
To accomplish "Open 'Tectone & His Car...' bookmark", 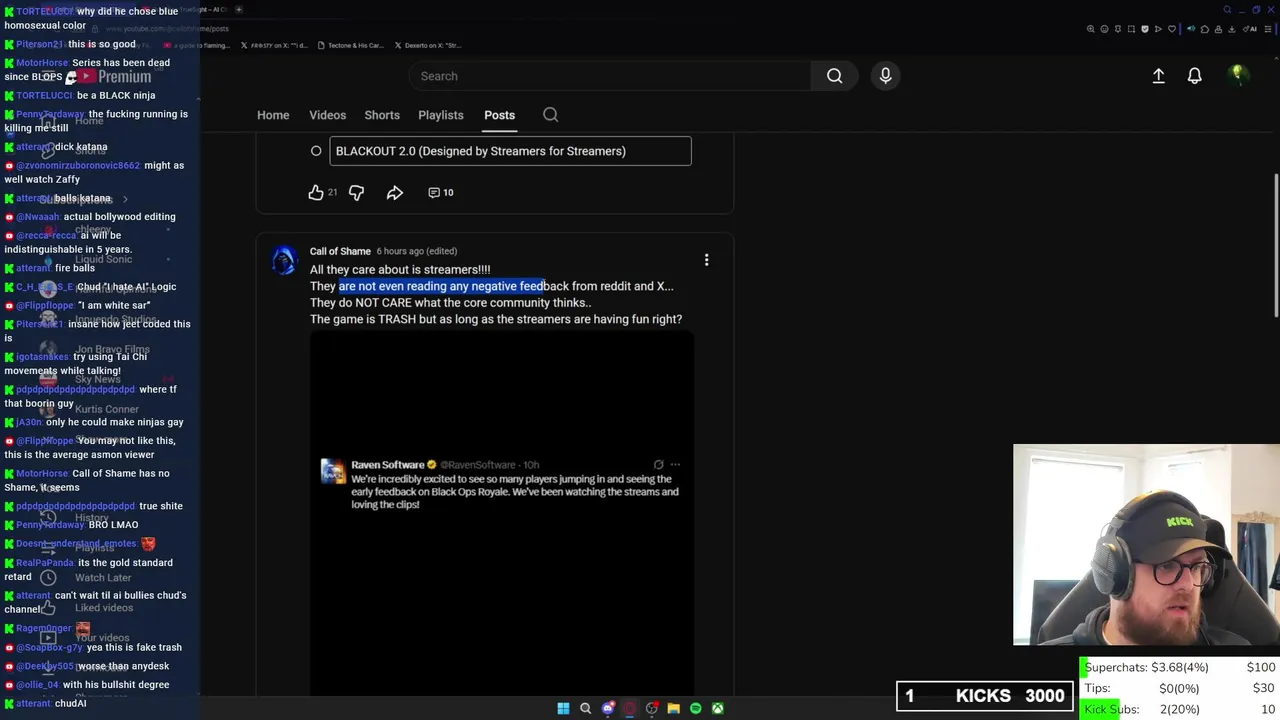I will (350, 45).
